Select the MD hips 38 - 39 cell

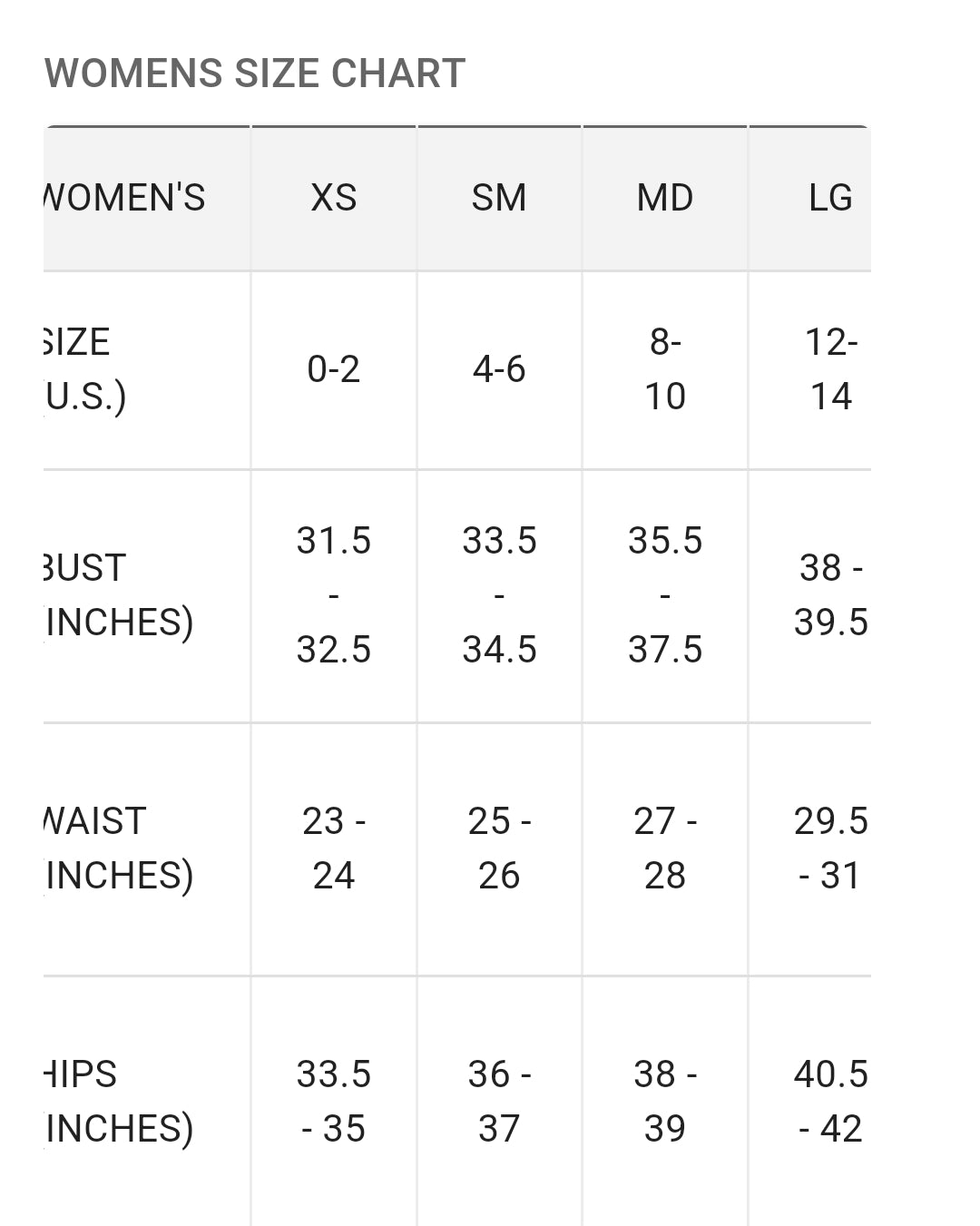pos(665,1102)
